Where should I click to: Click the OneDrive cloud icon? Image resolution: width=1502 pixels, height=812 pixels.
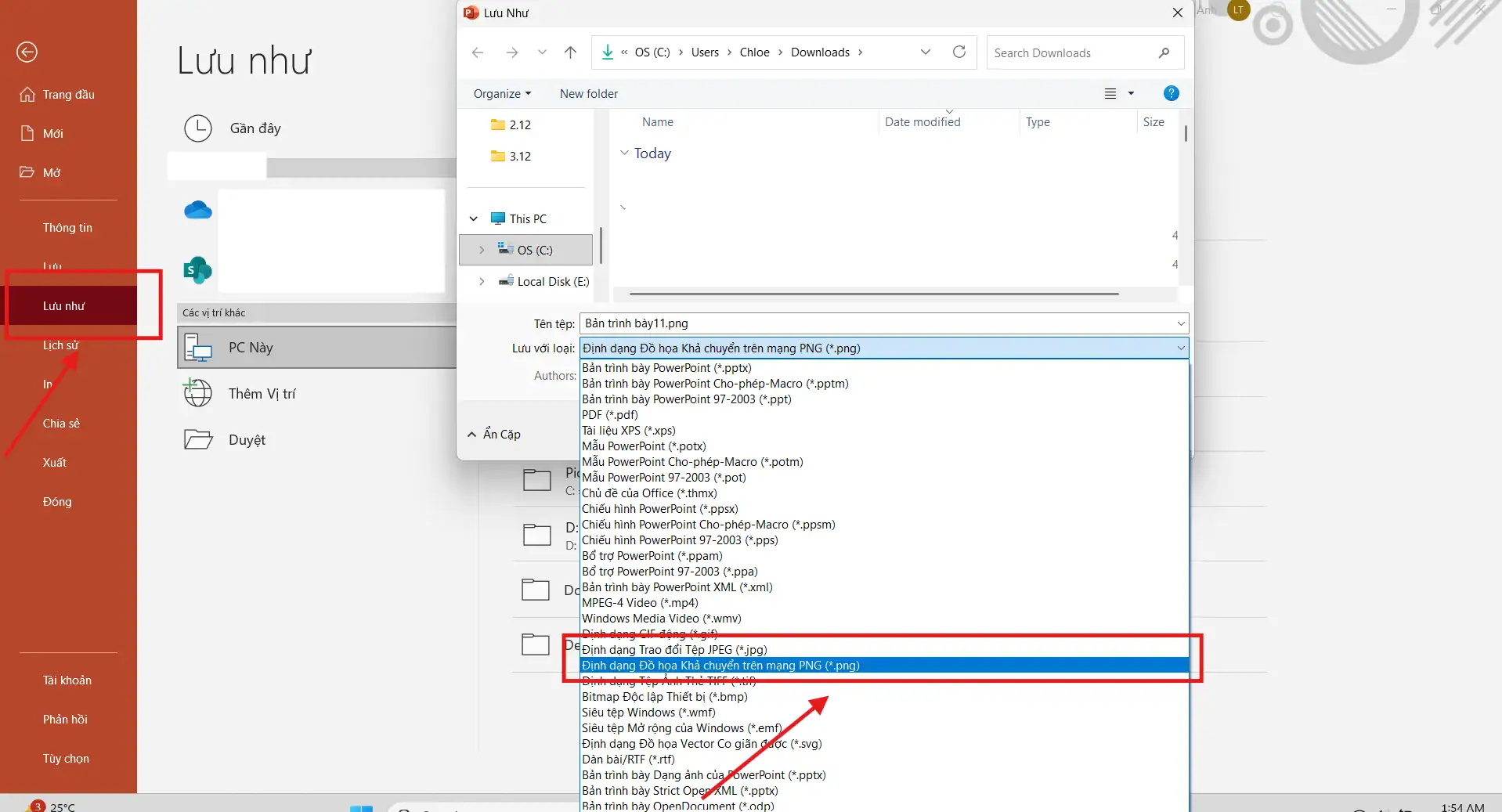coord(198,210)
